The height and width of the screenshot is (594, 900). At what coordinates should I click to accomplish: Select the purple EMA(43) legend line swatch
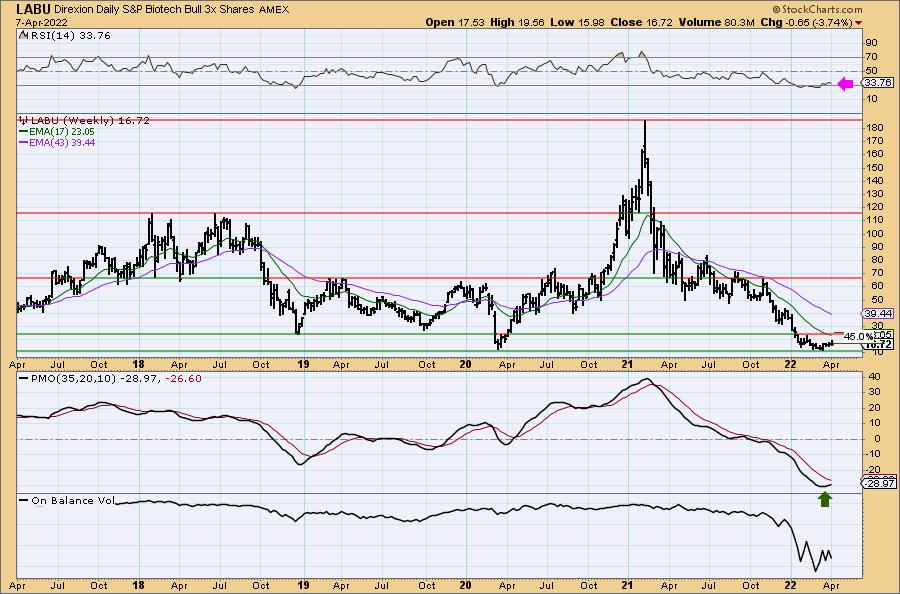24,142
